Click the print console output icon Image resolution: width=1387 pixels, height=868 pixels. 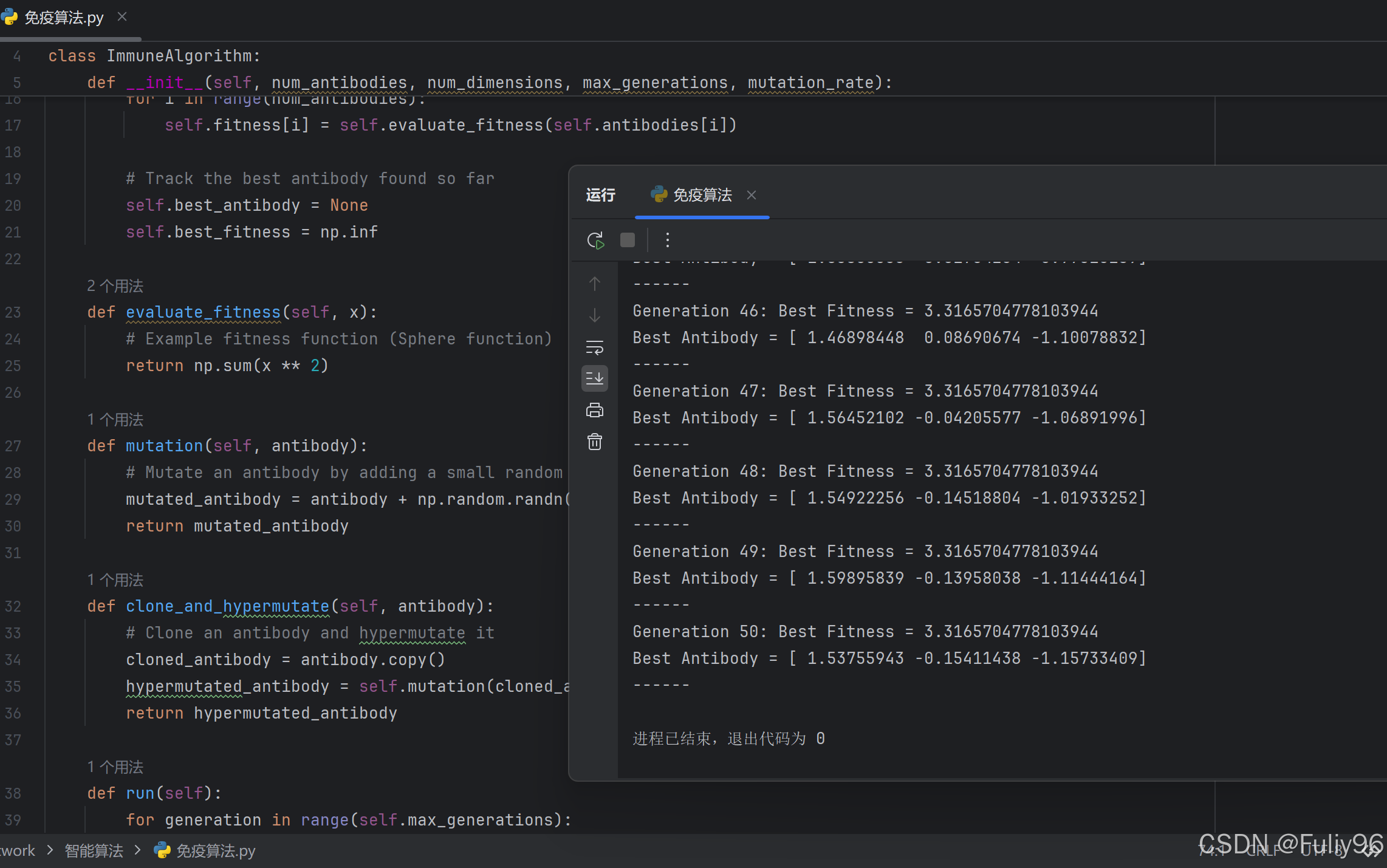[x=595, y=410]
